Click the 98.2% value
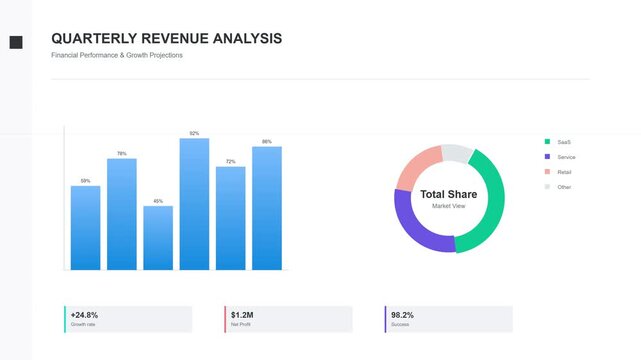 click(x=402, y=315)
